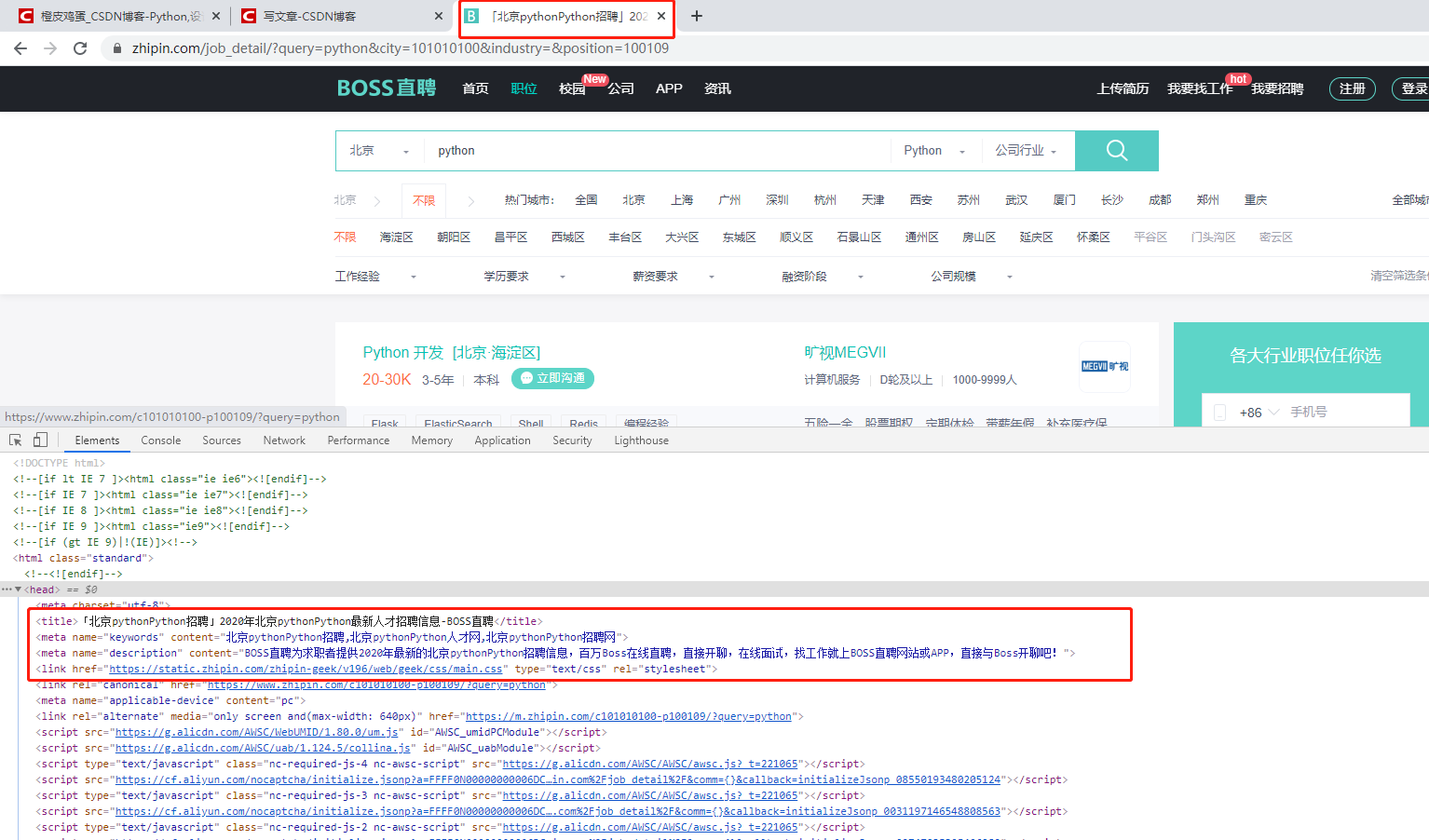
Task: Click 上传简历 in the header
Action: pyautogui.click(x=1123, y=88)
